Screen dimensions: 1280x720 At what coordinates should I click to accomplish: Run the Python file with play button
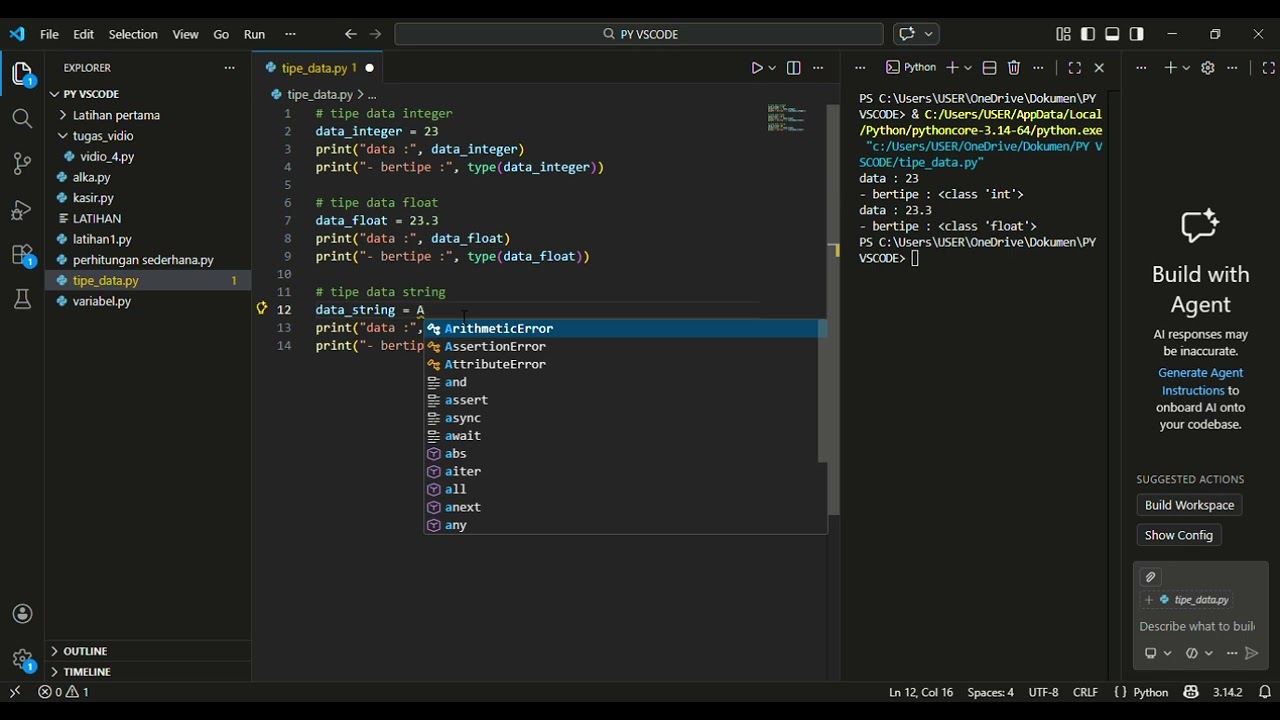point(757,68)
